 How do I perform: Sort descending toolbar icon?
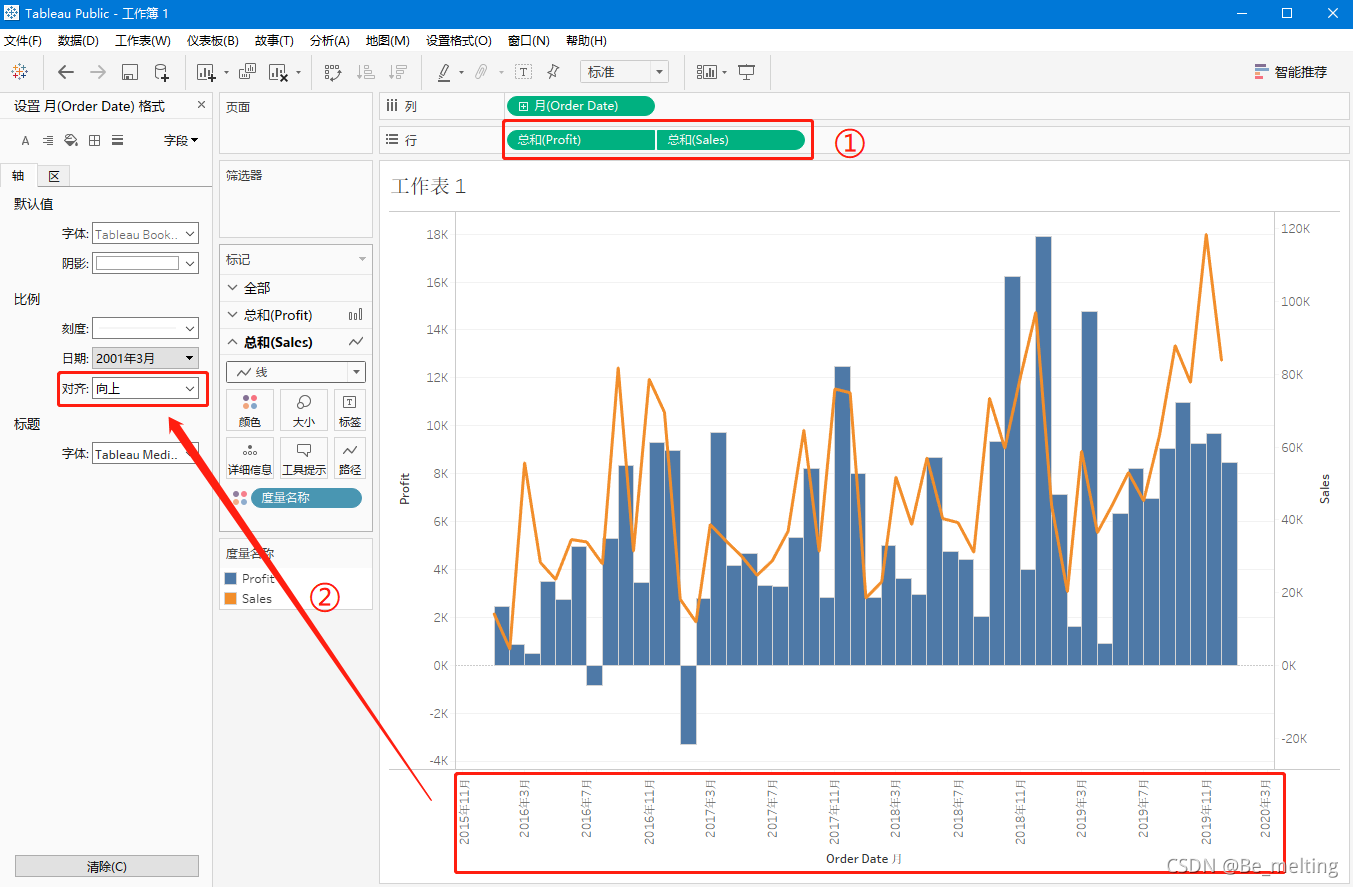tap(398, 72)
